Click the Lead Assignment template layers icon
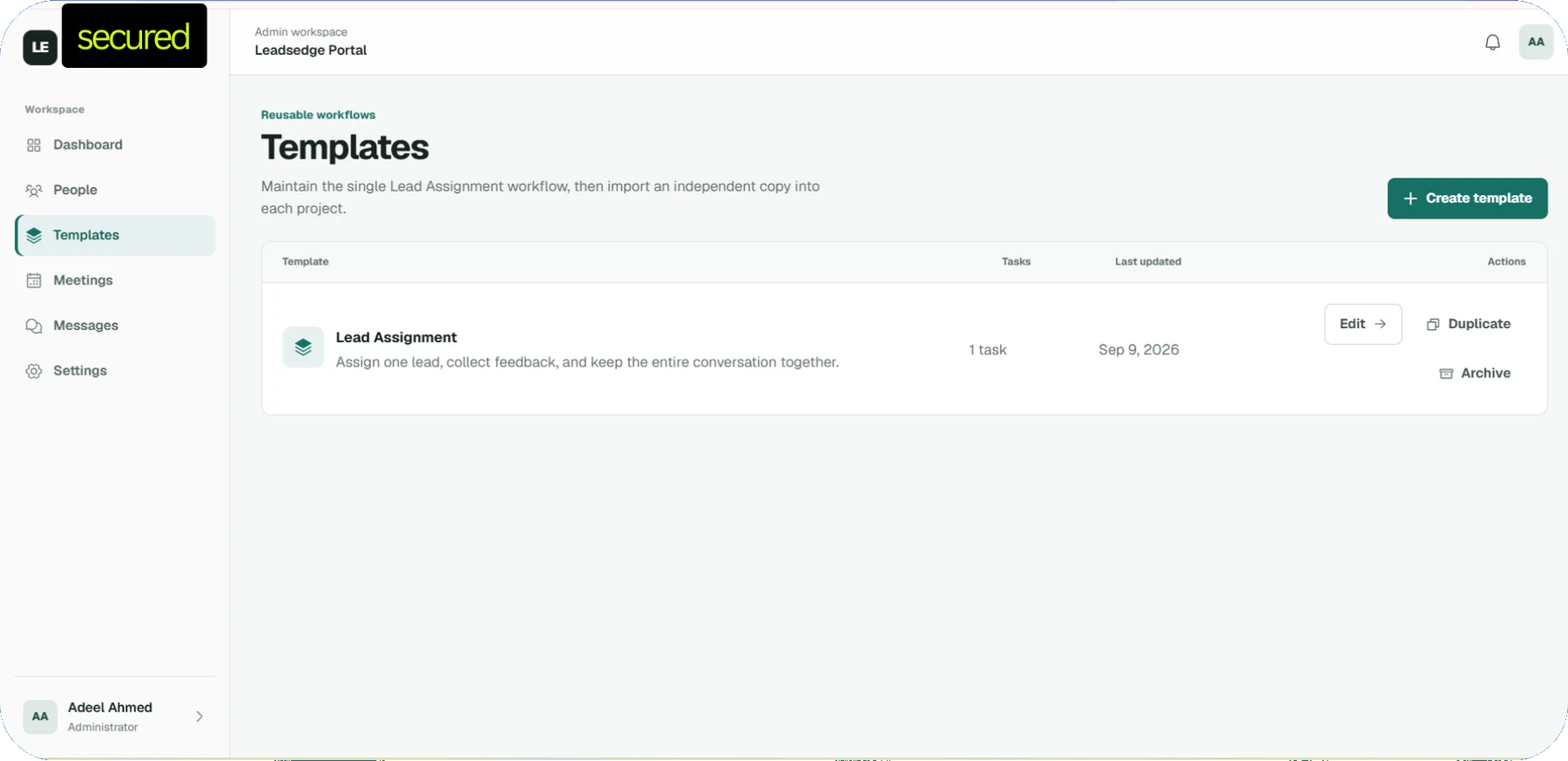Screen dimensions: 1568x761 point(303,347)
